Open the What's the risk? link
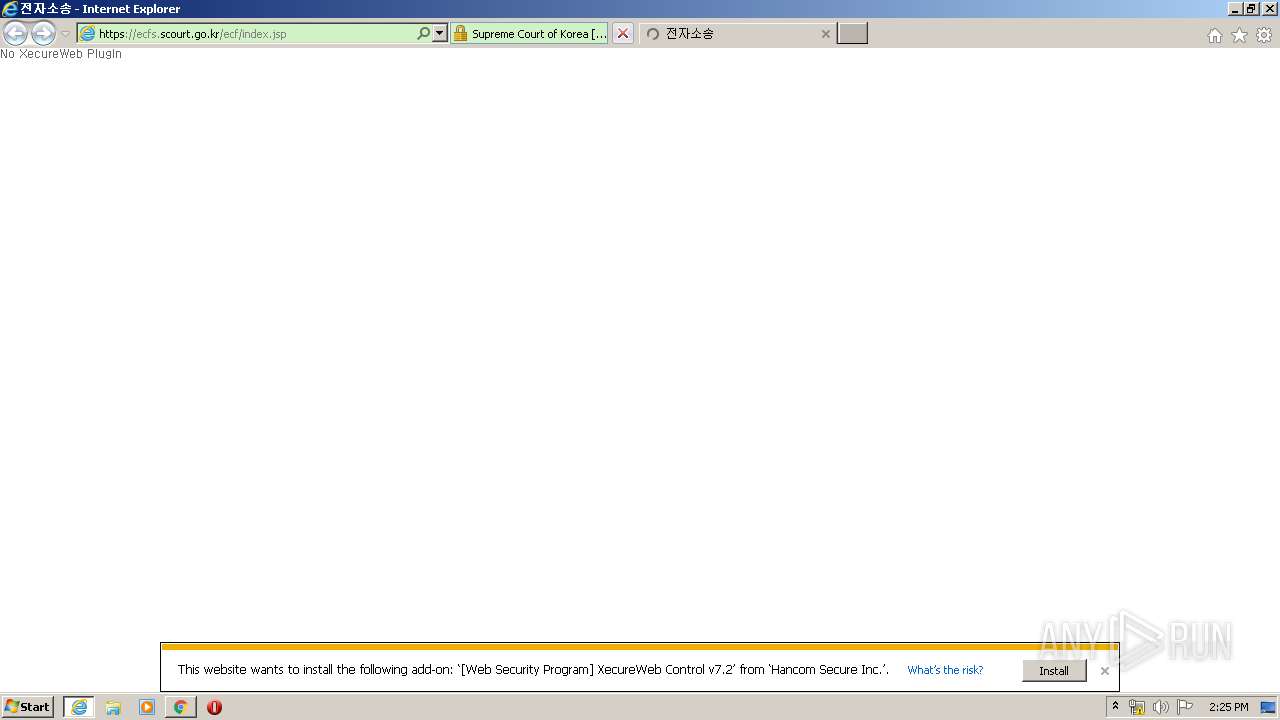 [945, 670]
